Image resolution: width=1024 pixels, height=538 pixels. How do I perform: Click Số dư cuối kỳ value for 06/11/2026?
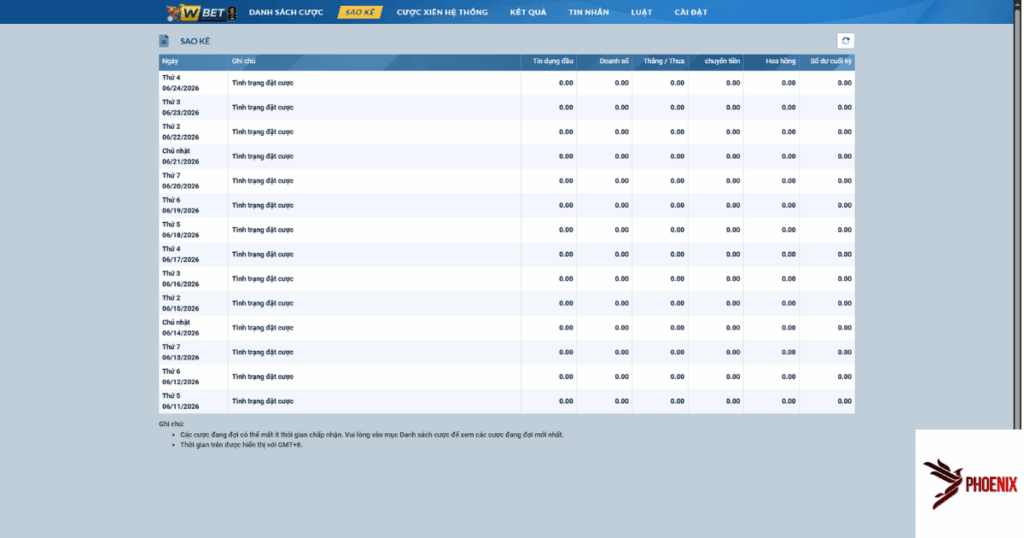tap(844, 402)
